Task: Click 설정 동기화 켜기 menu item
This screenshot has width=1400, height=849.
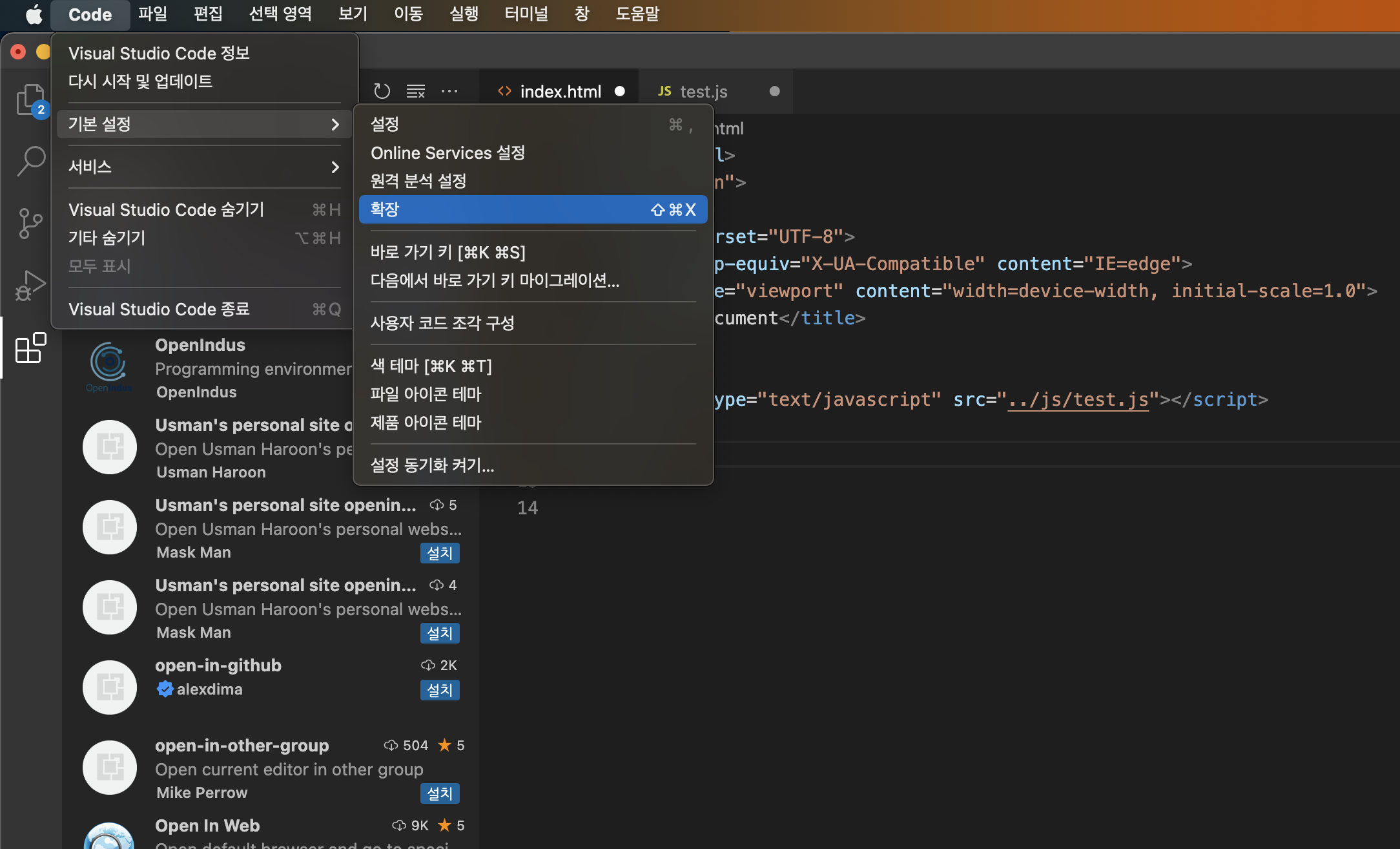Action: point(432,465)
